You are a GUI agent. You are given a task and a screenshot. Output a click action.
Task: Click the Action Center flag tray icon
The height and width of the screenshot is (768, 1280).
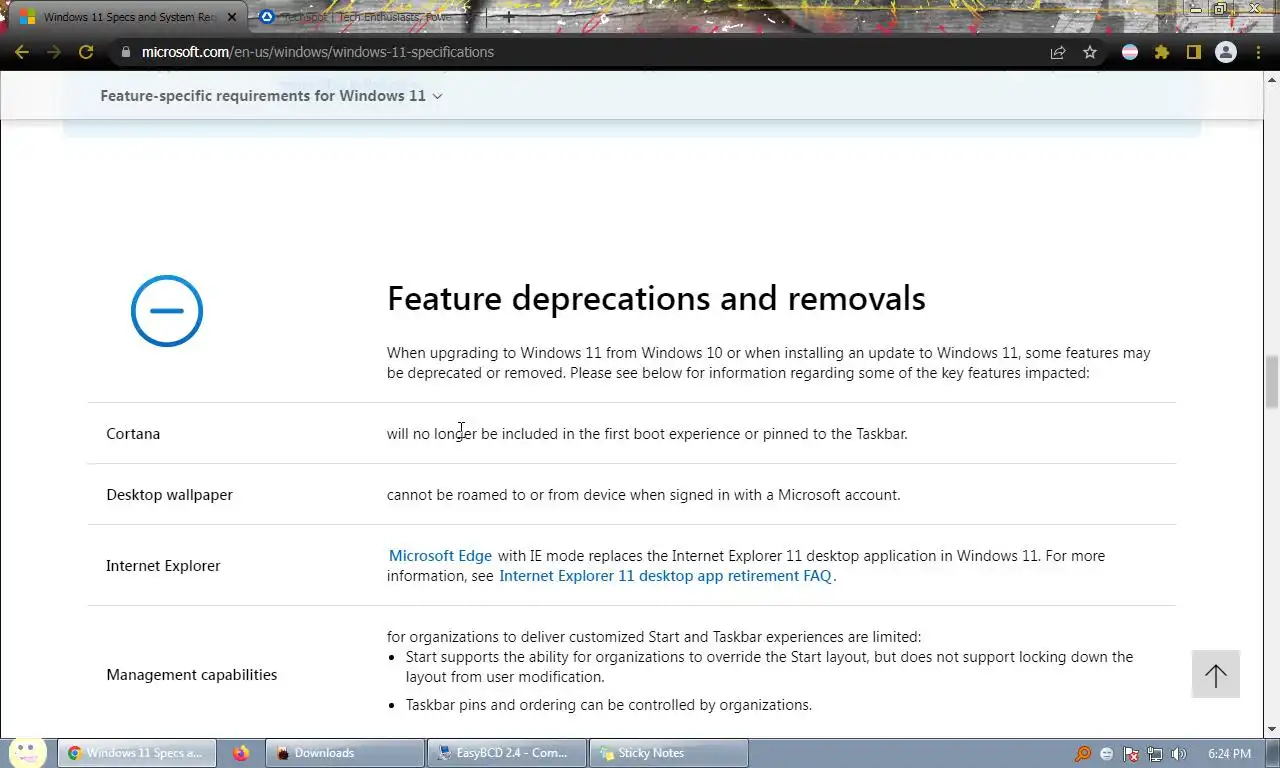pyautogui.click(x=1131, y=754)
